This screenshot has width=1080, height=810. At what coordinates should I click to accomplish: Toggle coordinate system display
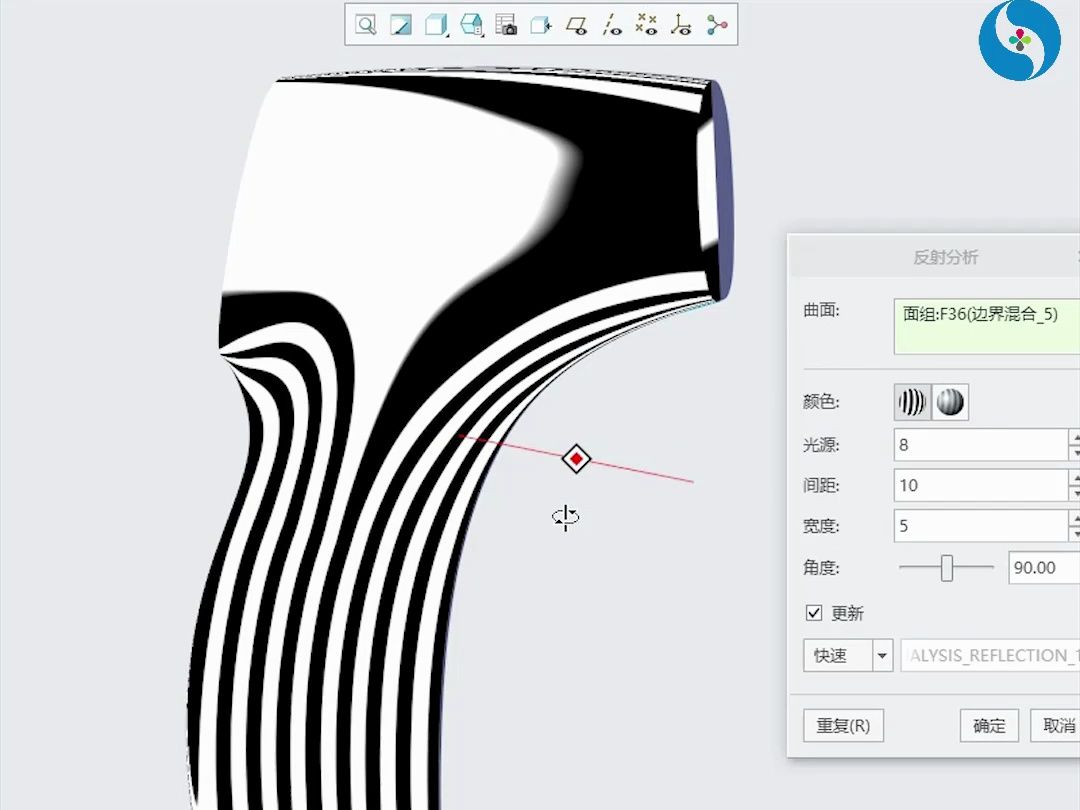[x=682, y=25]
